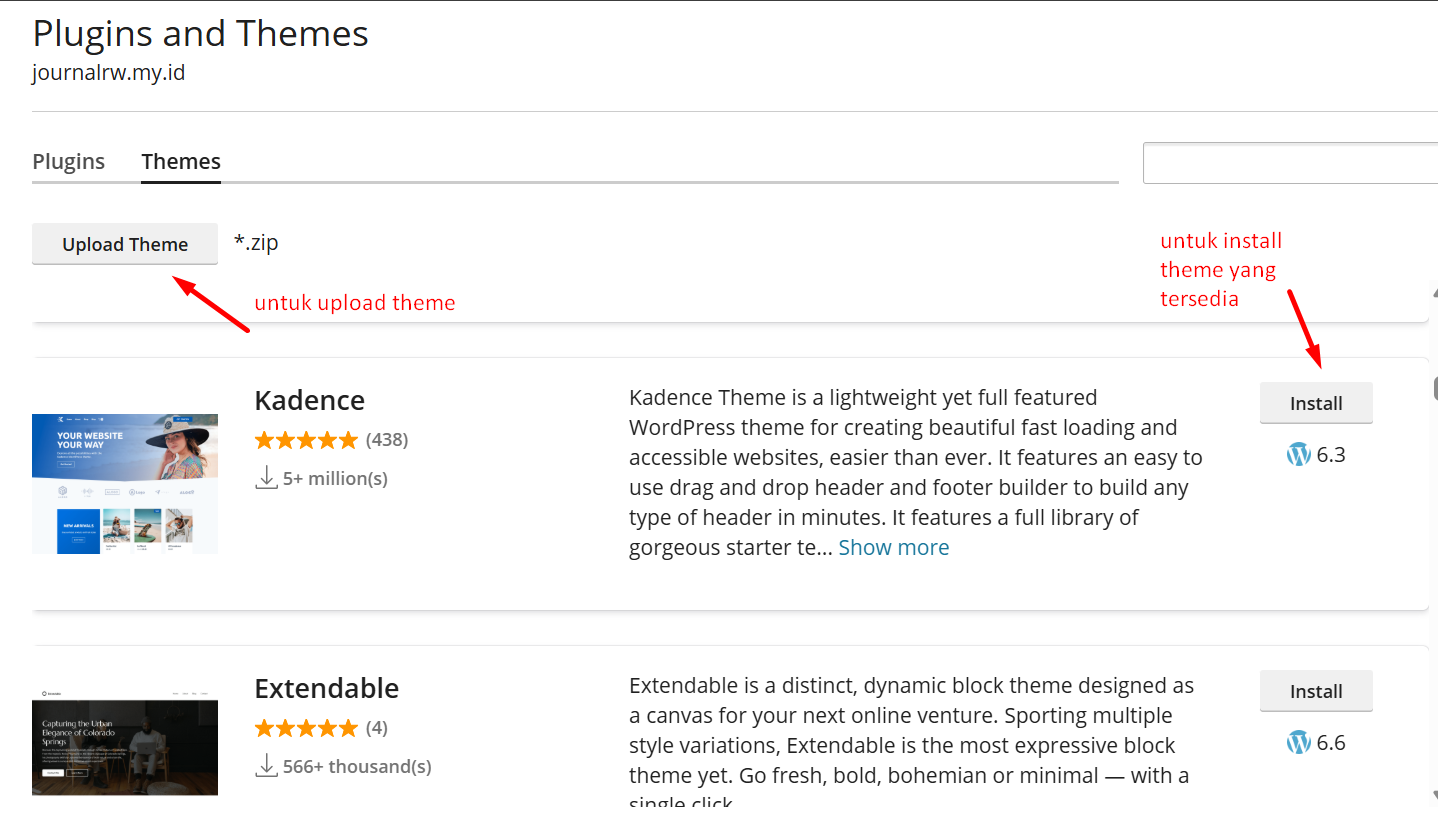Focus the theme search field
Screen dimensions: 1438x830
pos(1290,164)
